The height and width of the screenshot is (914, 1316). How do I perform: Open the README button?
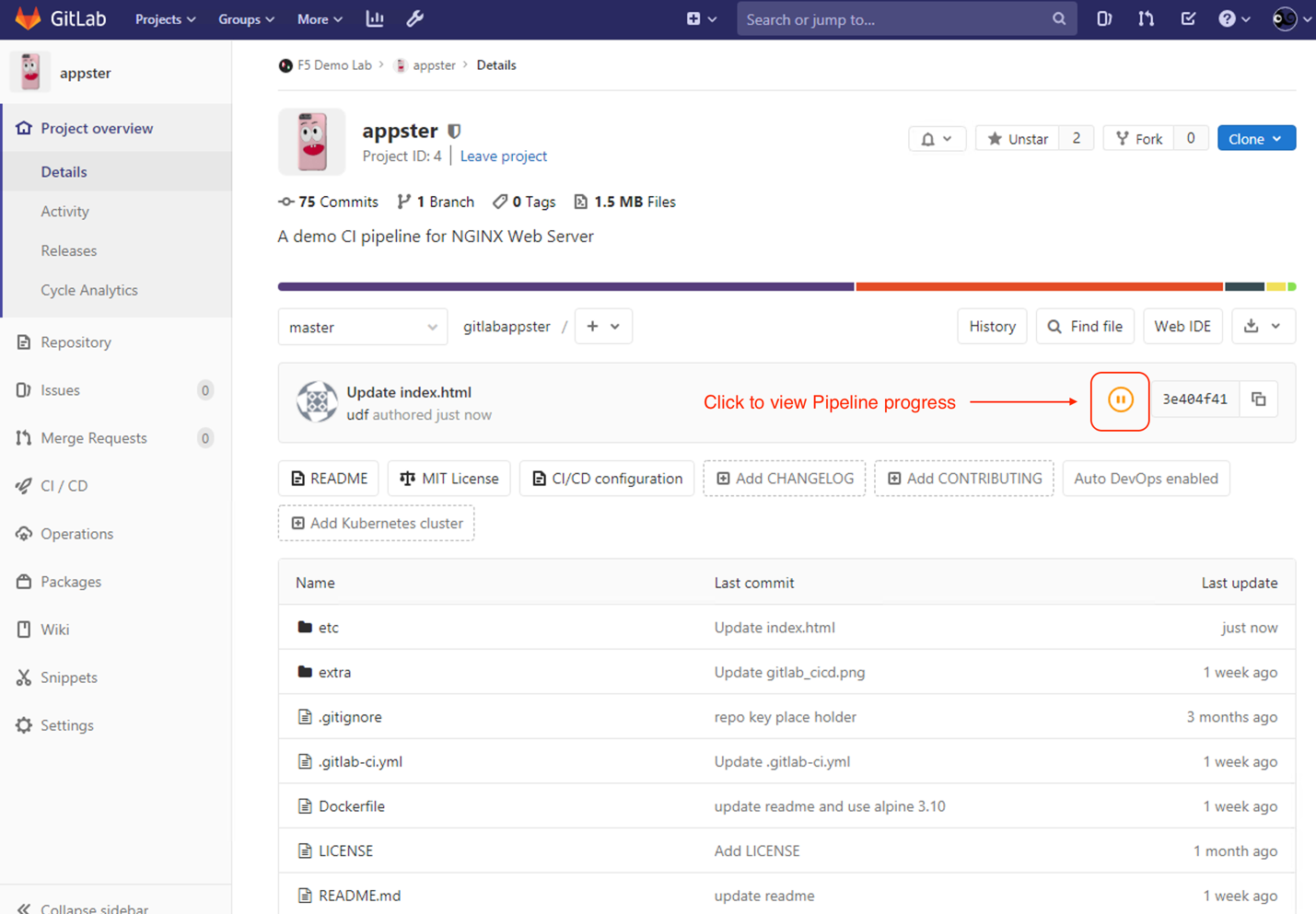point(329,479)
